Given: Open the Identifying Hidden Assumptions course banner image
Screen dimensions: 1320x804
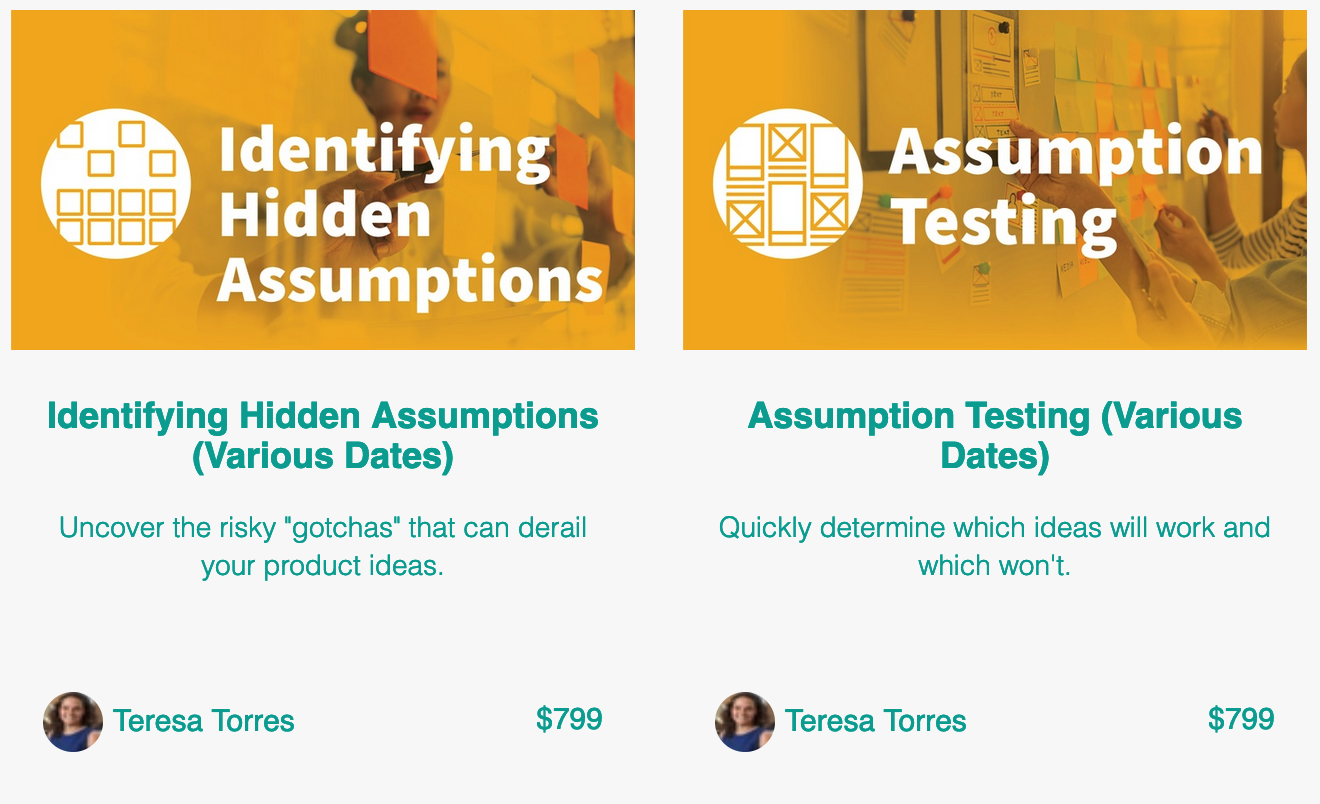Looking at the screenshot, I should coord(323,180).
